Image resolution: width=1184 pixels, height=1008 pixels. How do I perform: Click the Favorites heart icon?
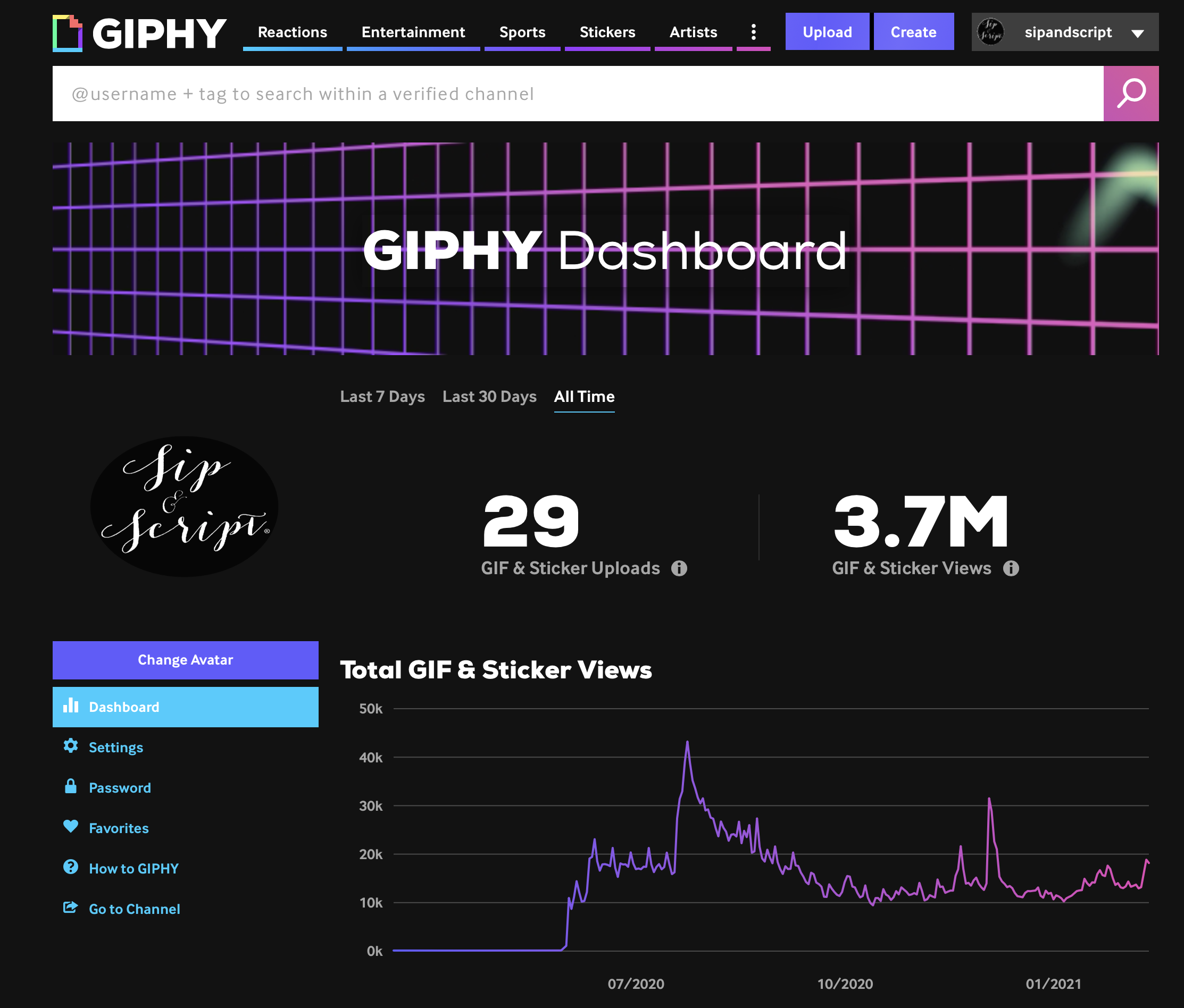tap(71, 826)
